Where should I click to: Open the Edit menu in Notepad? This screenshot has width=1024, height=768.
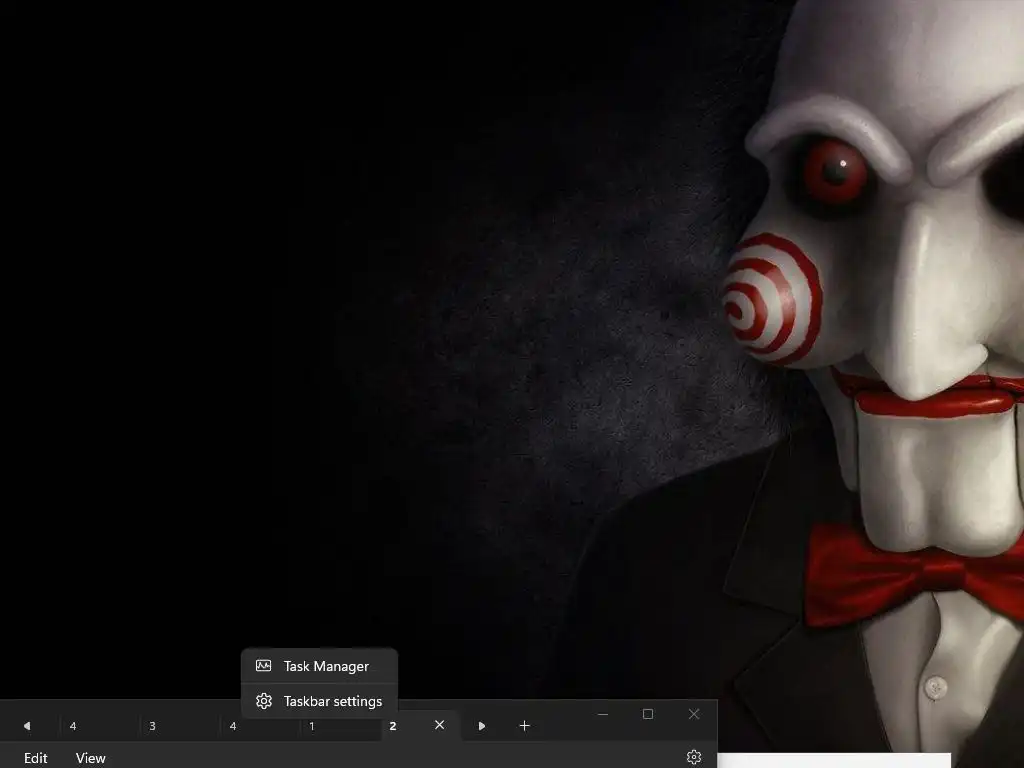[x=36, y=758]
